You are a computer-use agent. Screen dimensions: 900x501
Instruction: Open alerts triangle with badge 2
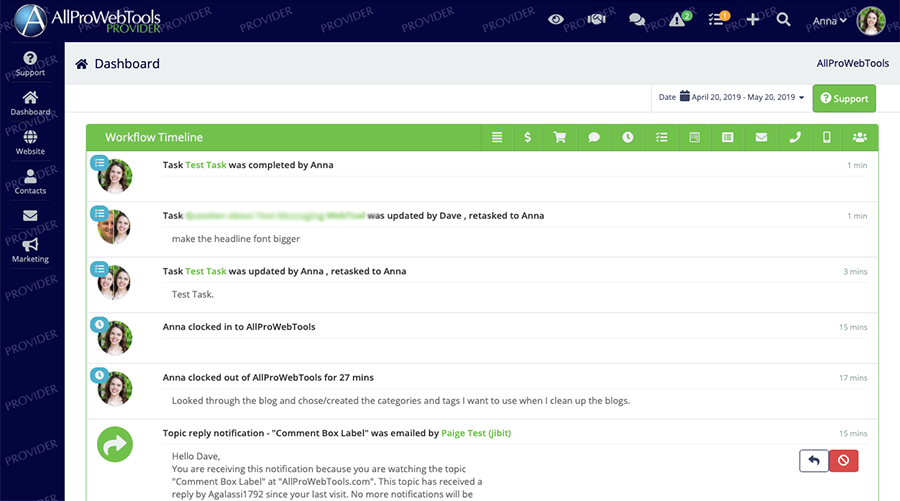(679, 20)
